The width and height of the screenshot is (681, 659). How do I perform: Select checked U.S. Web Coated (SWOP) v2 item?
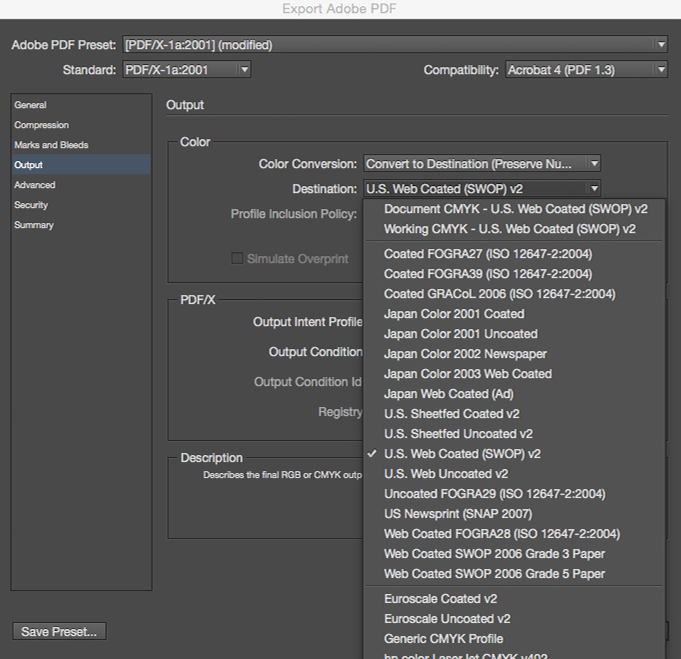(x=514, y=454)
